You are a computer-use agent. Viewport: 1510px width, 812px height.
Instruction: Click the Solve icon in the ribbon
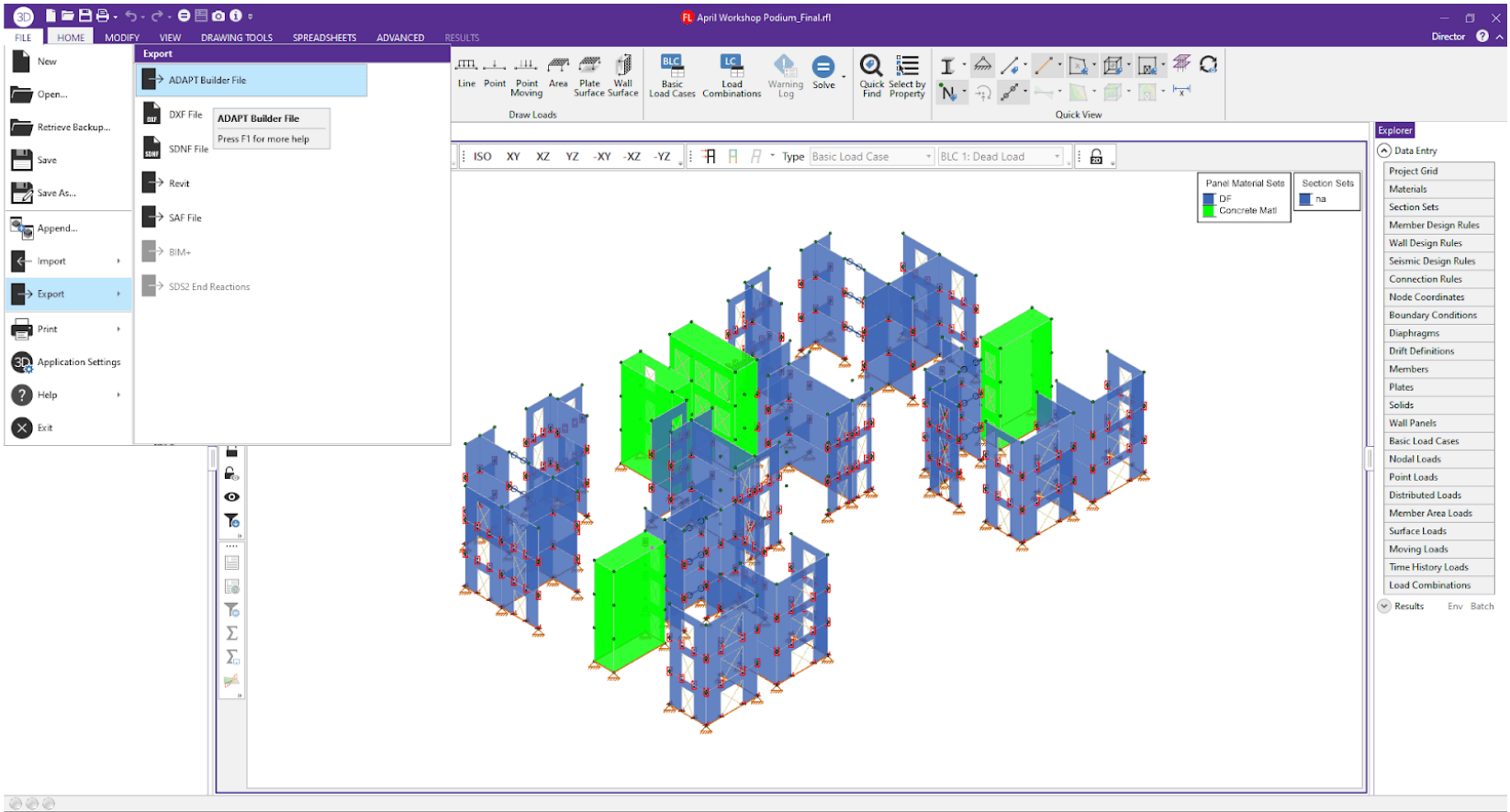pyautogui.click(x=823, y=68)
